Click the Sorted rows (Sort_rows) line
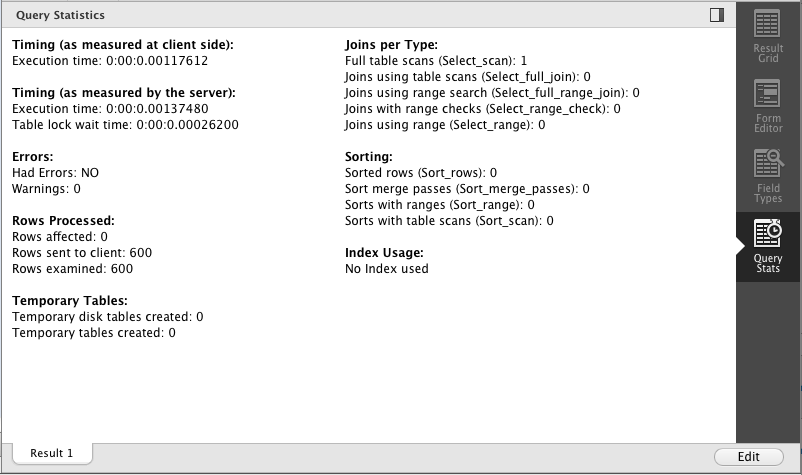 pos(421,173)
